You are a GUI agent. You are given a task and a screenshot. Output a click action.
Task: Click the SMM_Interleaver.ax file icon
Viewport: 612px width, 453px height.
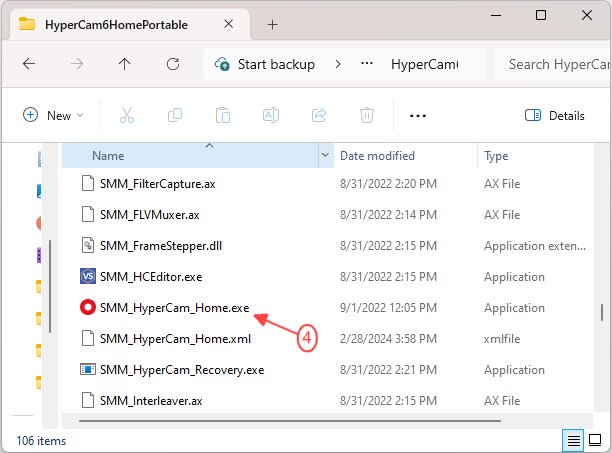tap(88, 400)
